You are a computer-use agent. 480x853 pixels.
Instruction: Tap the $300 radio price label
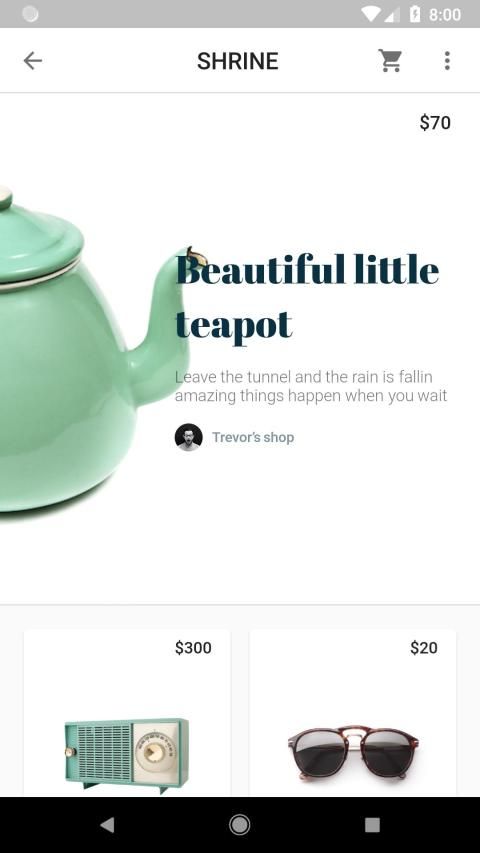[193, 647]
